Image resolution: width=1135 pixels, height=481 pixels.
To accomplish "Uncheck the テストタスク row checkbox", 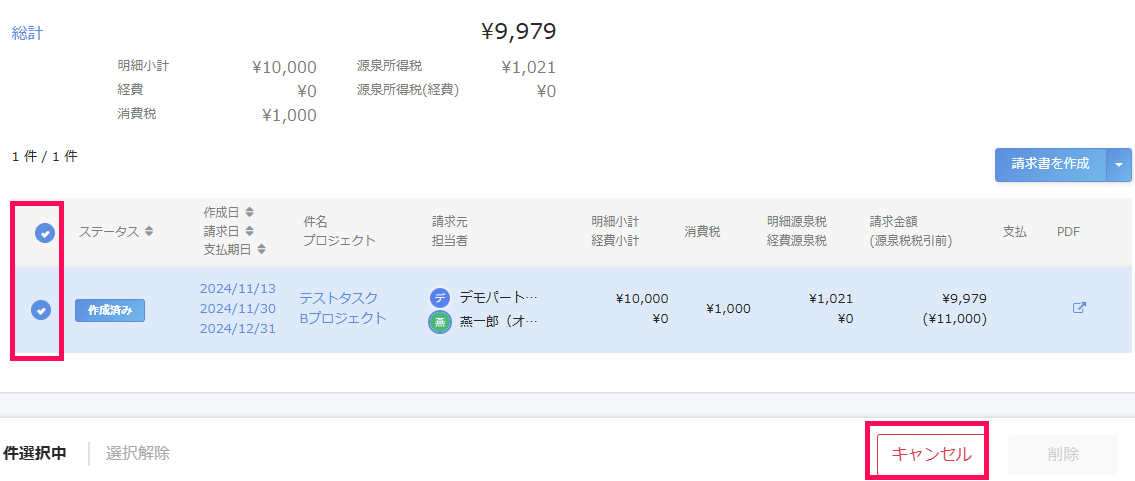I will [x=41, y=311].
